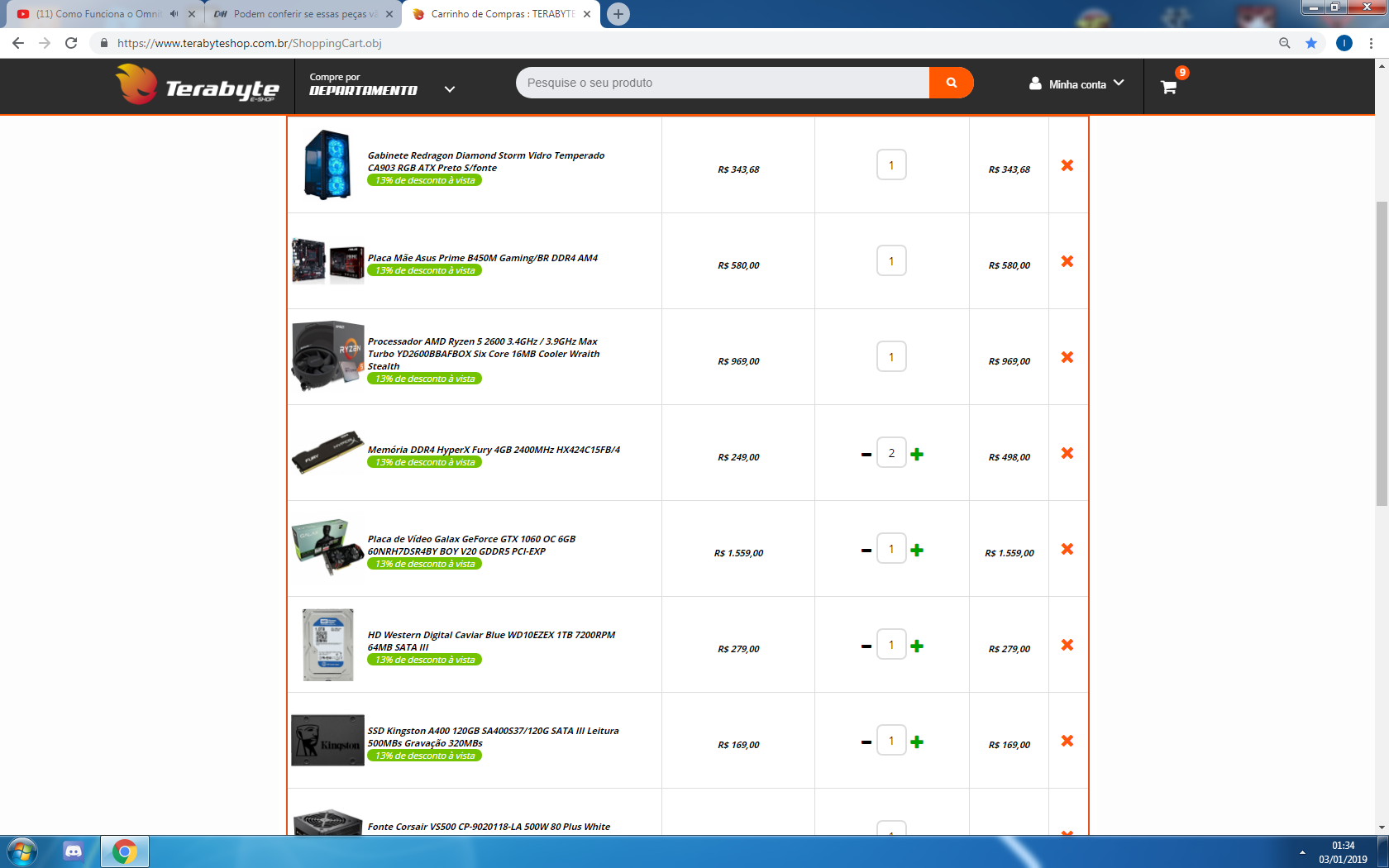
Task: Decrease HyperX Fury memory quantity
Action: (866, 454)
